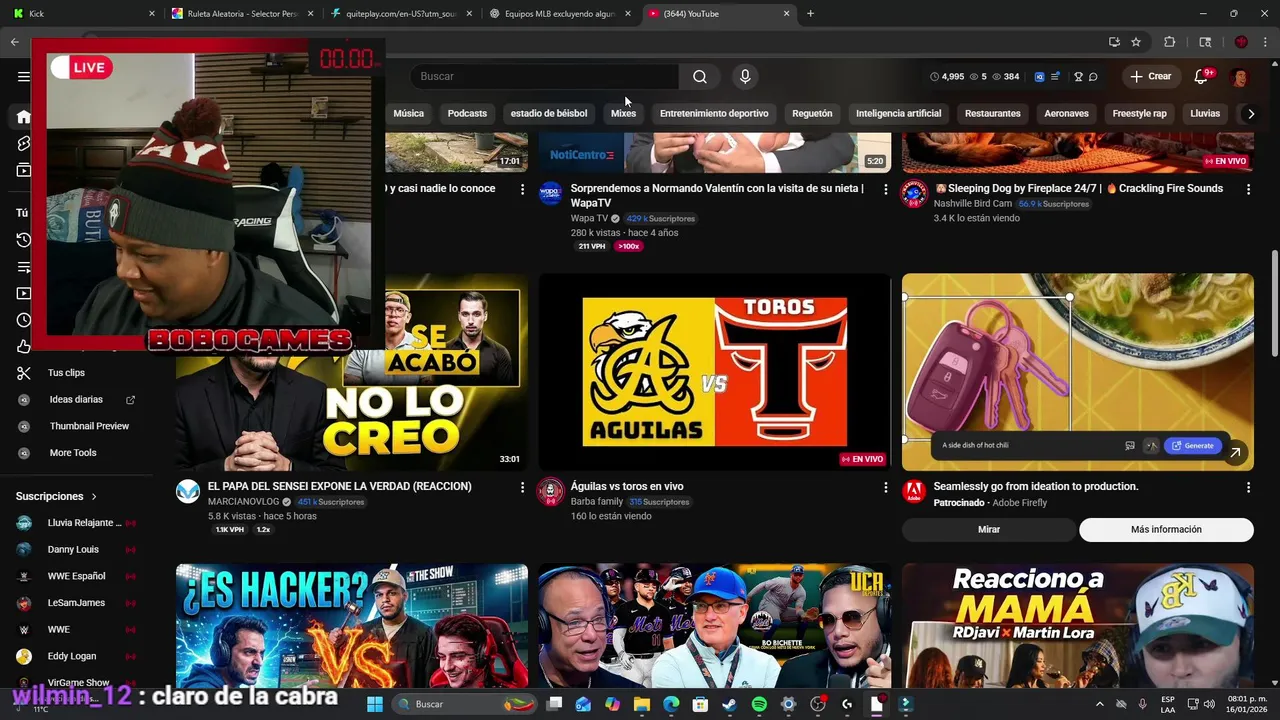Show hidden system tray icons
1280x720 pixels.
tap(1098, 704)
